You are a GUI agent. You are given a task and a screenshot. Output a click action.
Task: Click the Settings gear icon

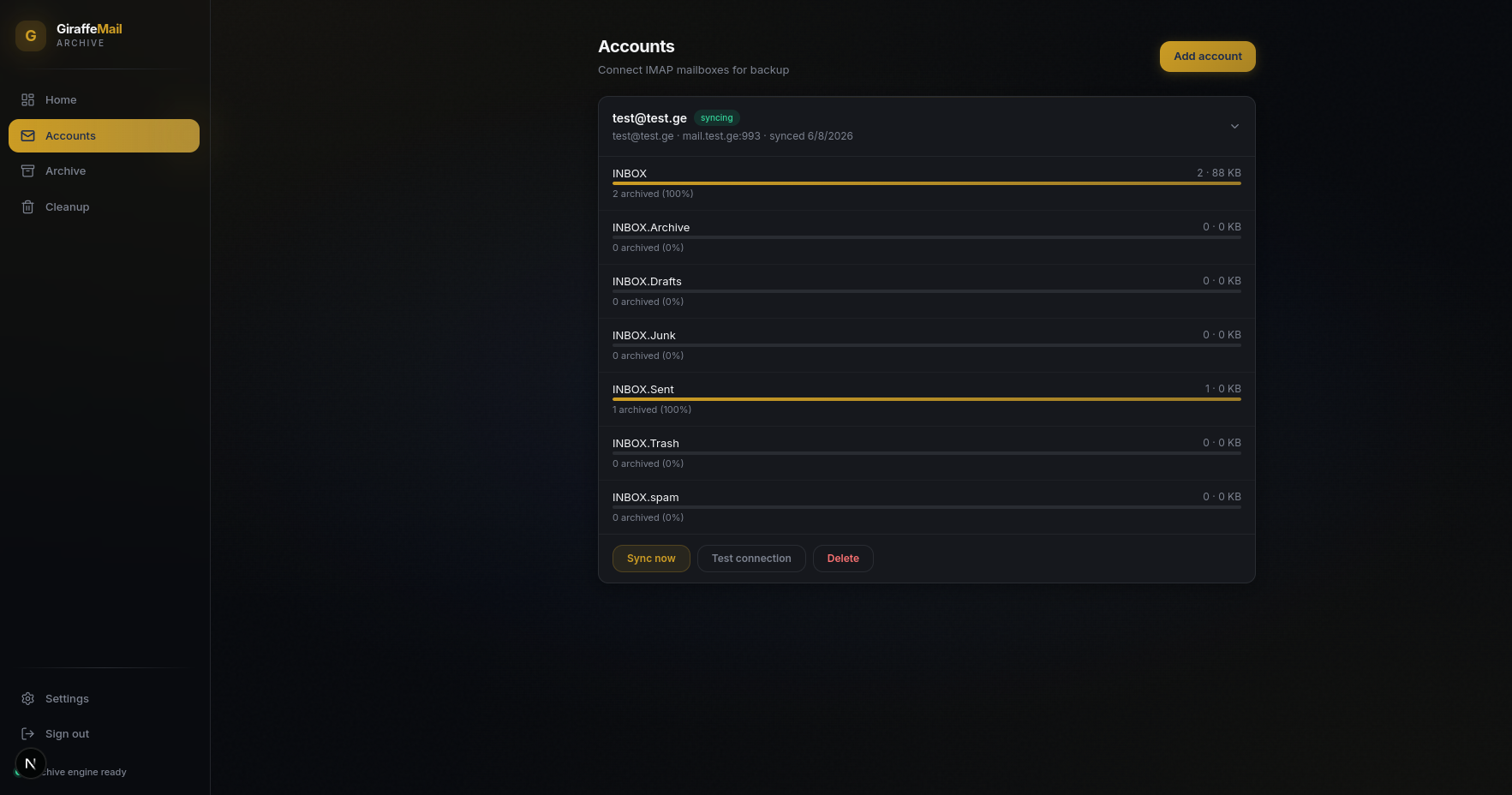pyautogui.click(x=27, y=699)
